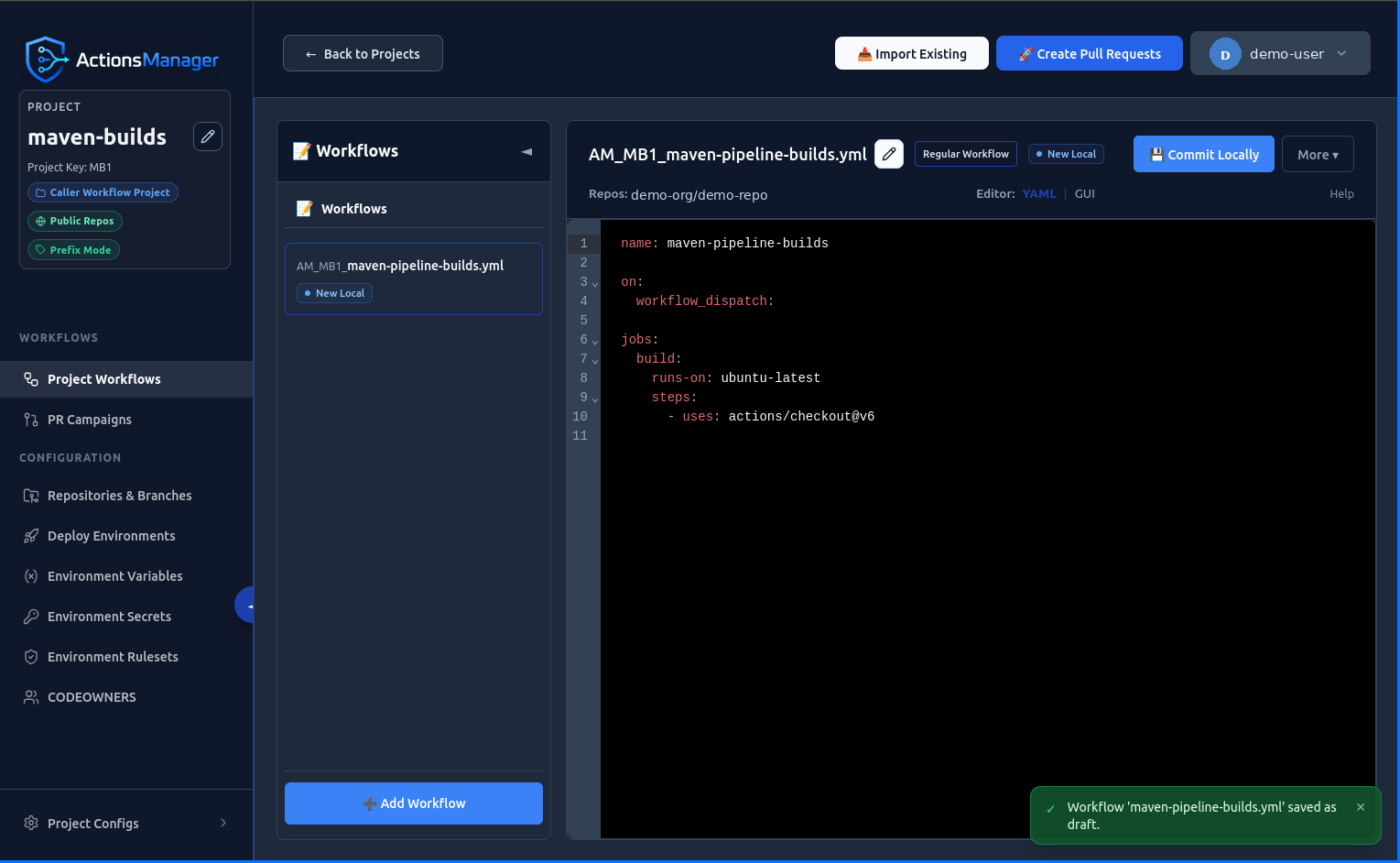Click the Environment Variables icon
This screenshot has height=863, width=1400.
click(31, 576)
